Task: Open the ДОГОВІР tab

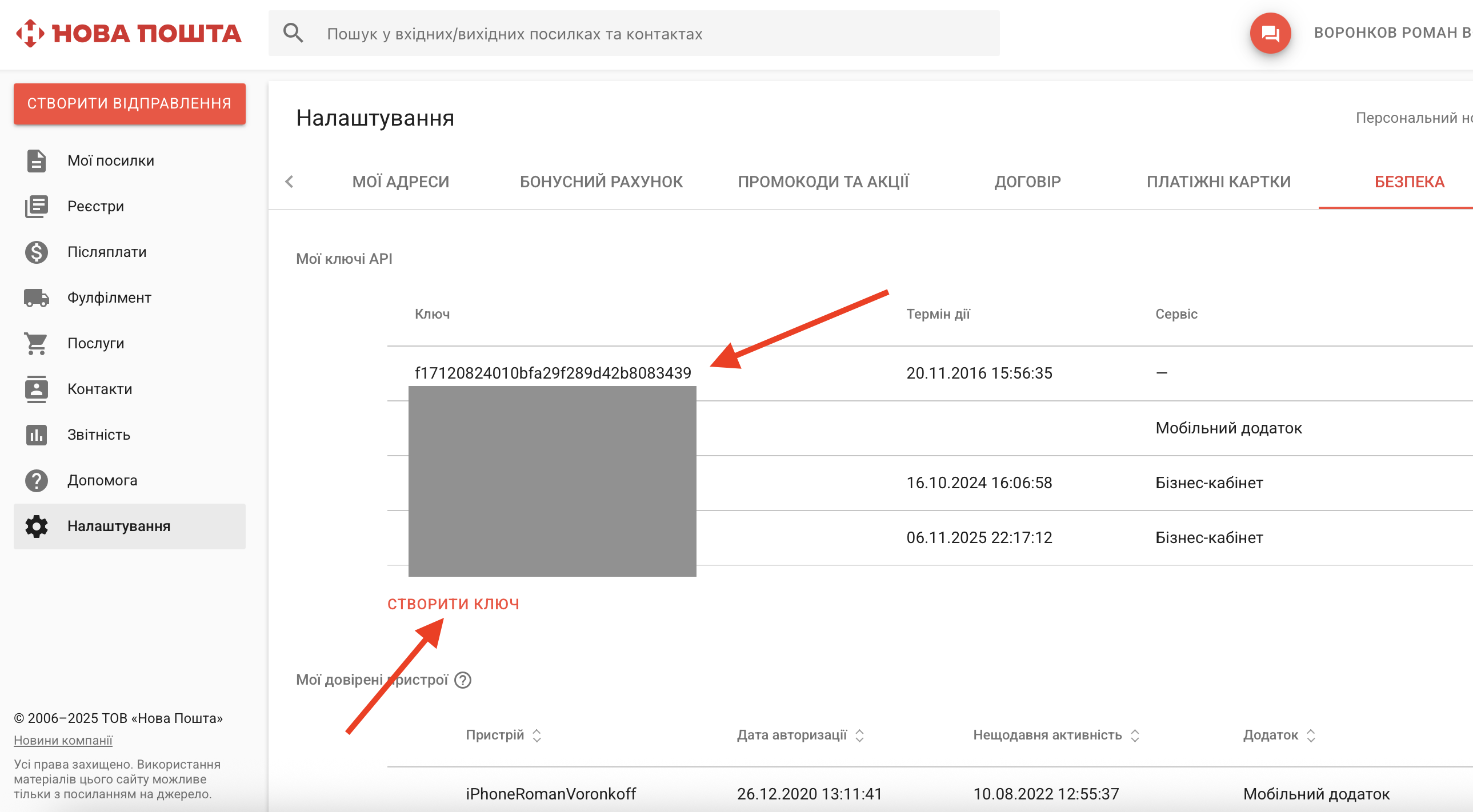Action: (1027, 182)
